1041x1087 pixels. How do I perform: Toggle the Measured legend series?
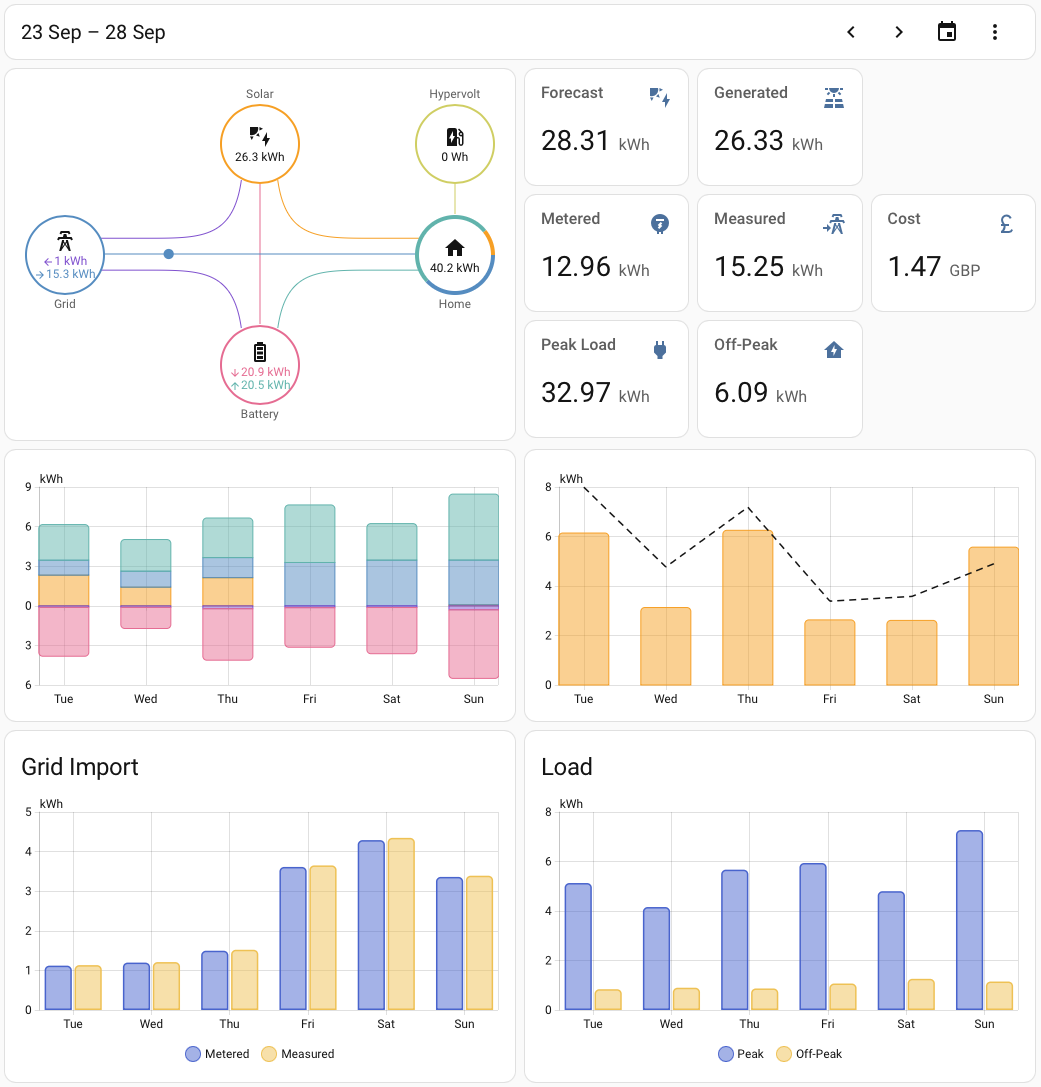point(298,1054)
